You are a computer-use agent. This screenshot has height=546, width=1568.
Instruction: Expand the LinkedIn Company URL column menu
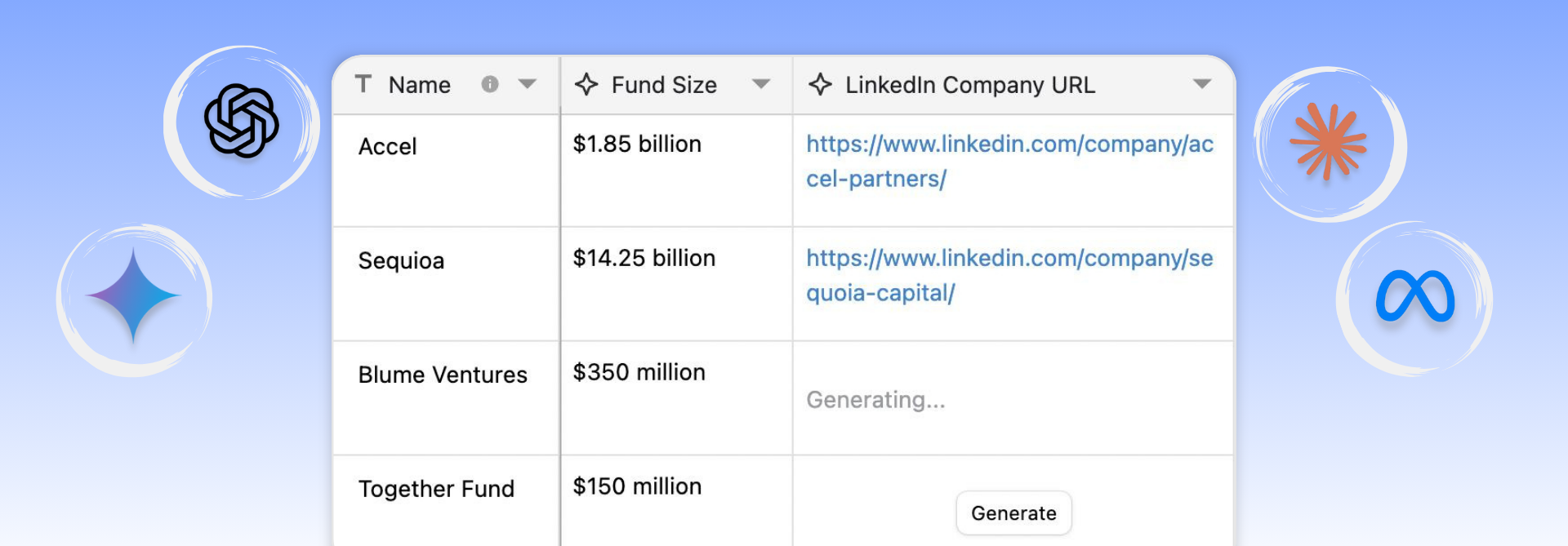coord(1201,84)
